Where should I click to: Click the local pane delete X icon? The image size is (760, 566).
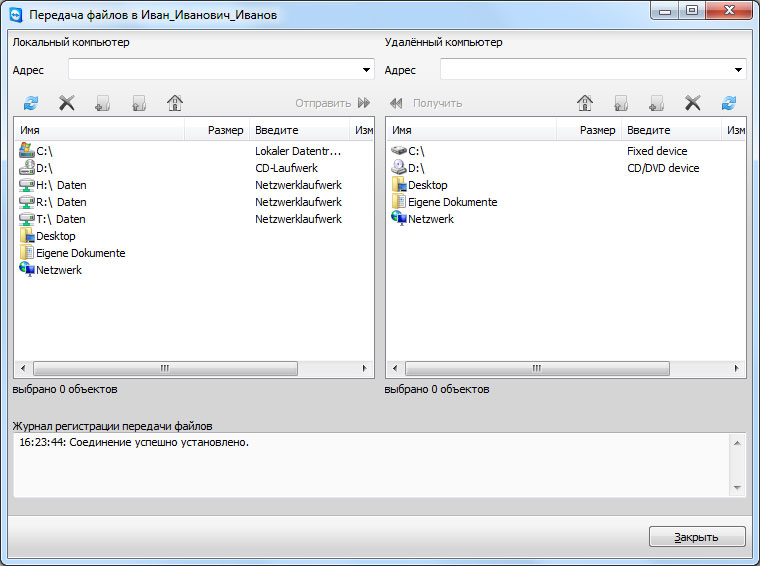point(67,103)
